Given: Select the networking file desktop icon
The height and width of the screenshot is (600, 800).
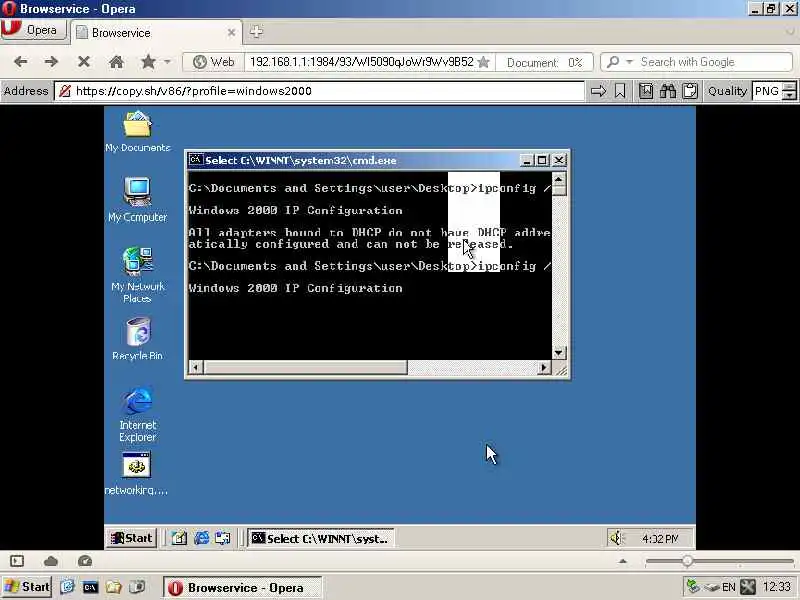Looking at the screenshot, I should pyautogui.click(x=136, y=474).
